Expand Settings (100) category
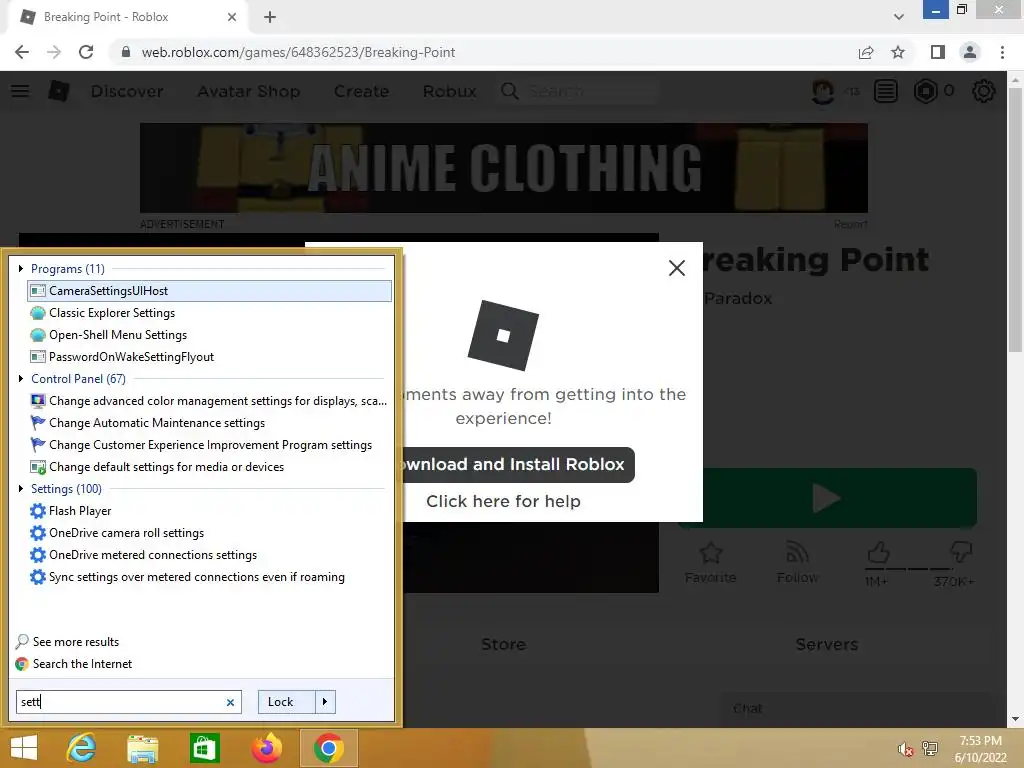The height and width of the screenshot is (768, 1024). coord(21,488)
